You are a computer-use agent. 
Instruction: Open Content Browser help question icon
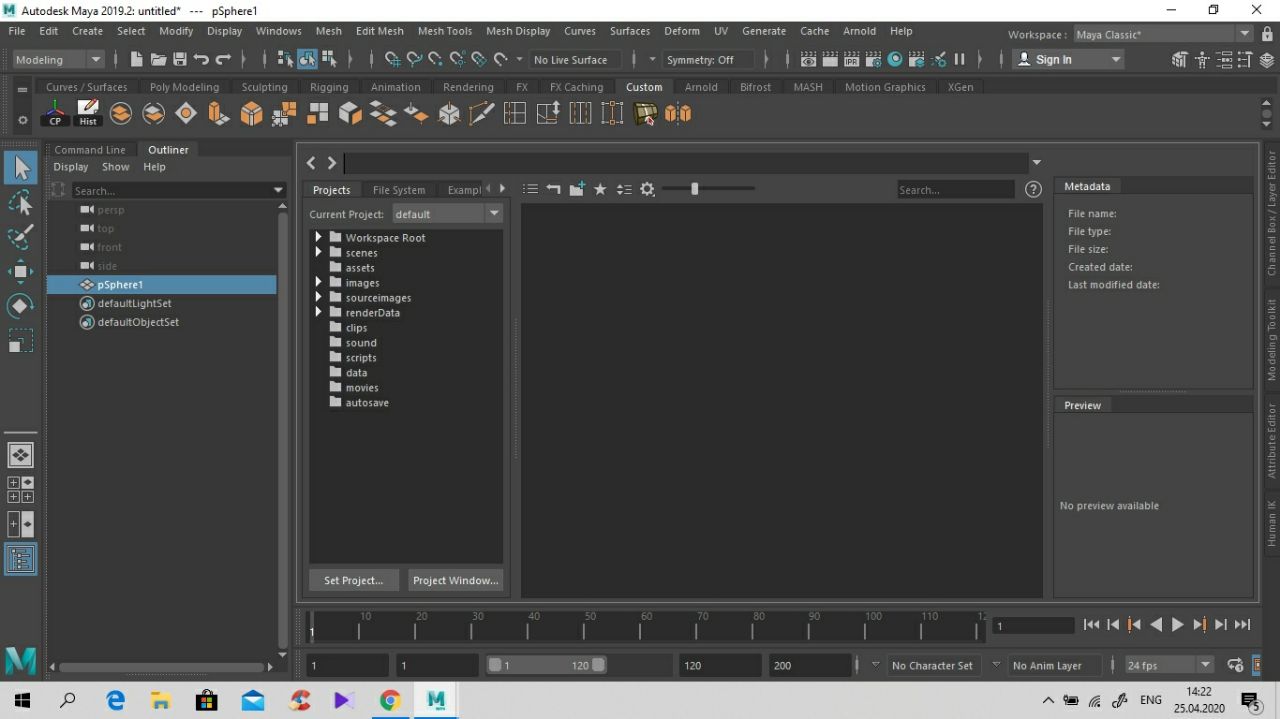[x=1034, y=189]
